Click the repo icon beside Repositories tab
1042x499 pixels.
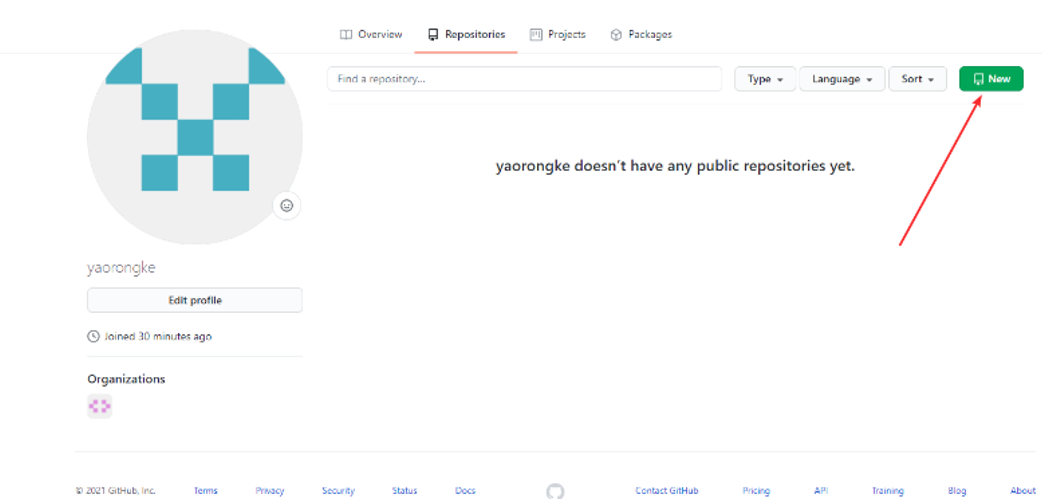(x=433, y=35)
